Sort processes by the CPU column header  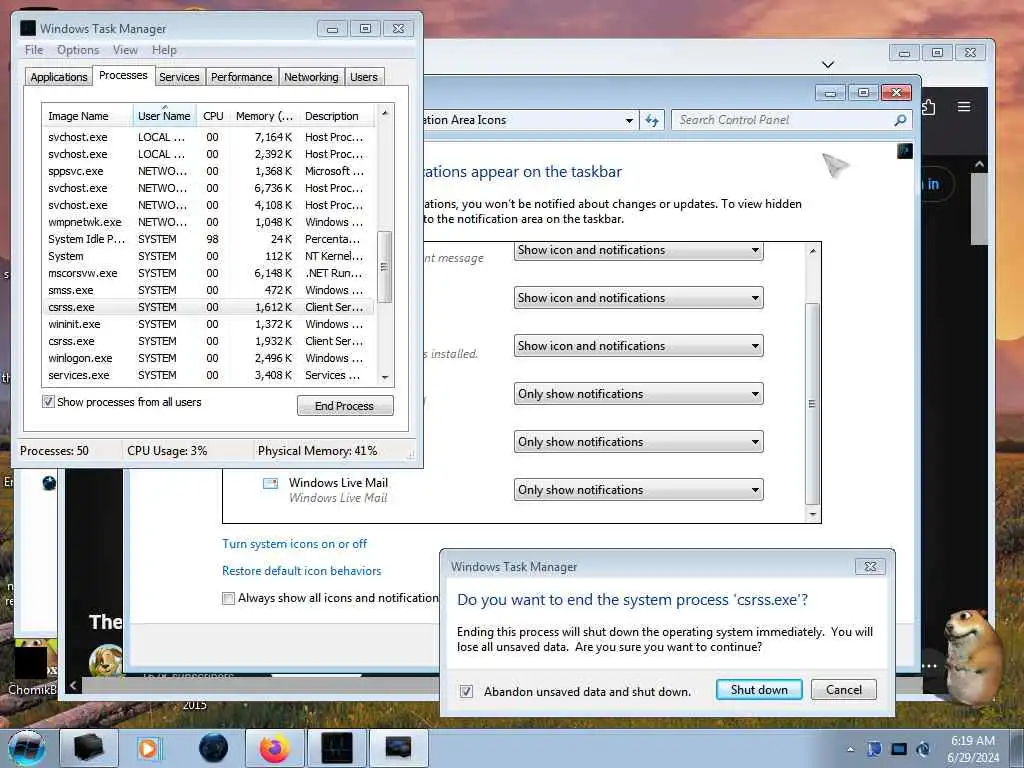(213, 116)
